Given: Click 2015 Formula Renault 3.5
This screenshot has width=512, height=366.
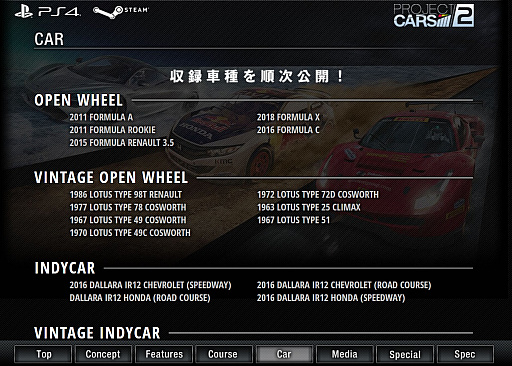Looking at the screenshot, I should pyautogui.click(x=122, y=143).
